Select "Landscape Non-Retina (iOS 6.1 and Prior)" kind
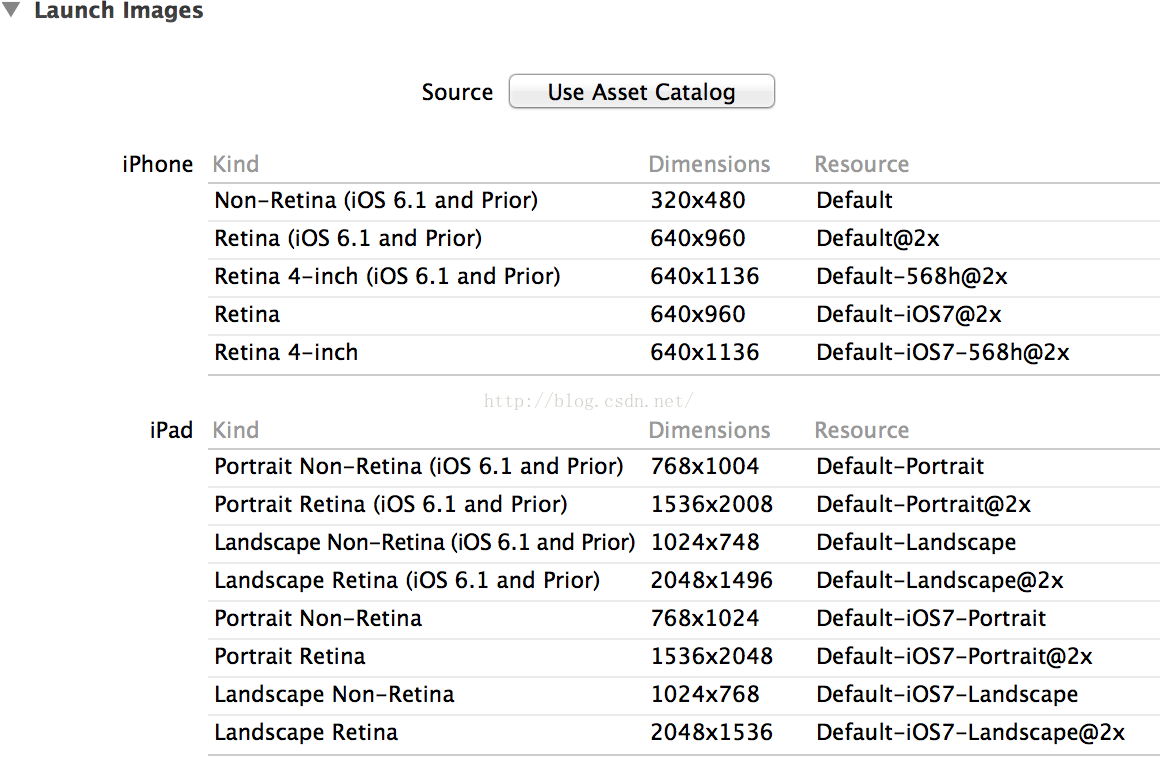Viewport: 1160px width, 780px height. click(425, 542)
